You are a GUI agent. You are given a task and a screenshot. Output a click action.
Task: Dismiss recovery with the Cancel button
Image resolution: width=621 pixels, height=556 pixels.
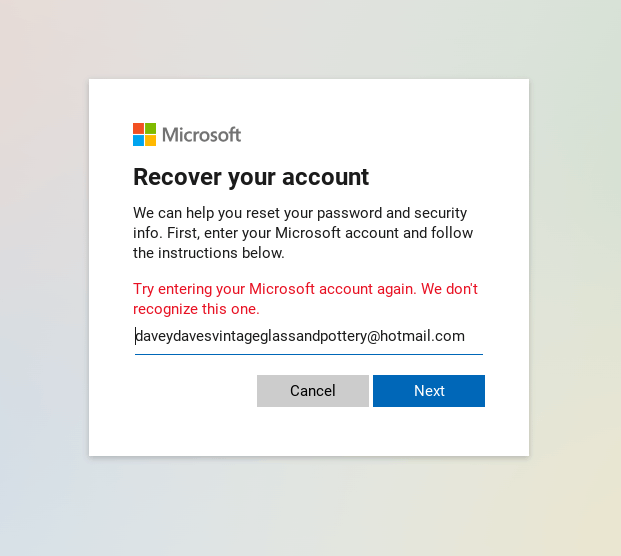coord(312,390)
